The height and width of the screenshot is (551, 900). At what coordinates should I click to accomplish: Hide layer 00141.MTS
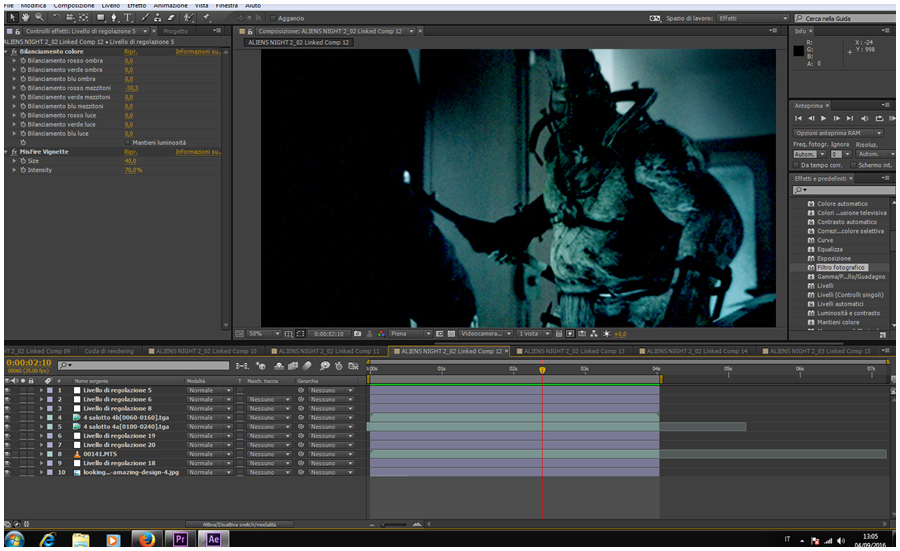click(7, 454)
